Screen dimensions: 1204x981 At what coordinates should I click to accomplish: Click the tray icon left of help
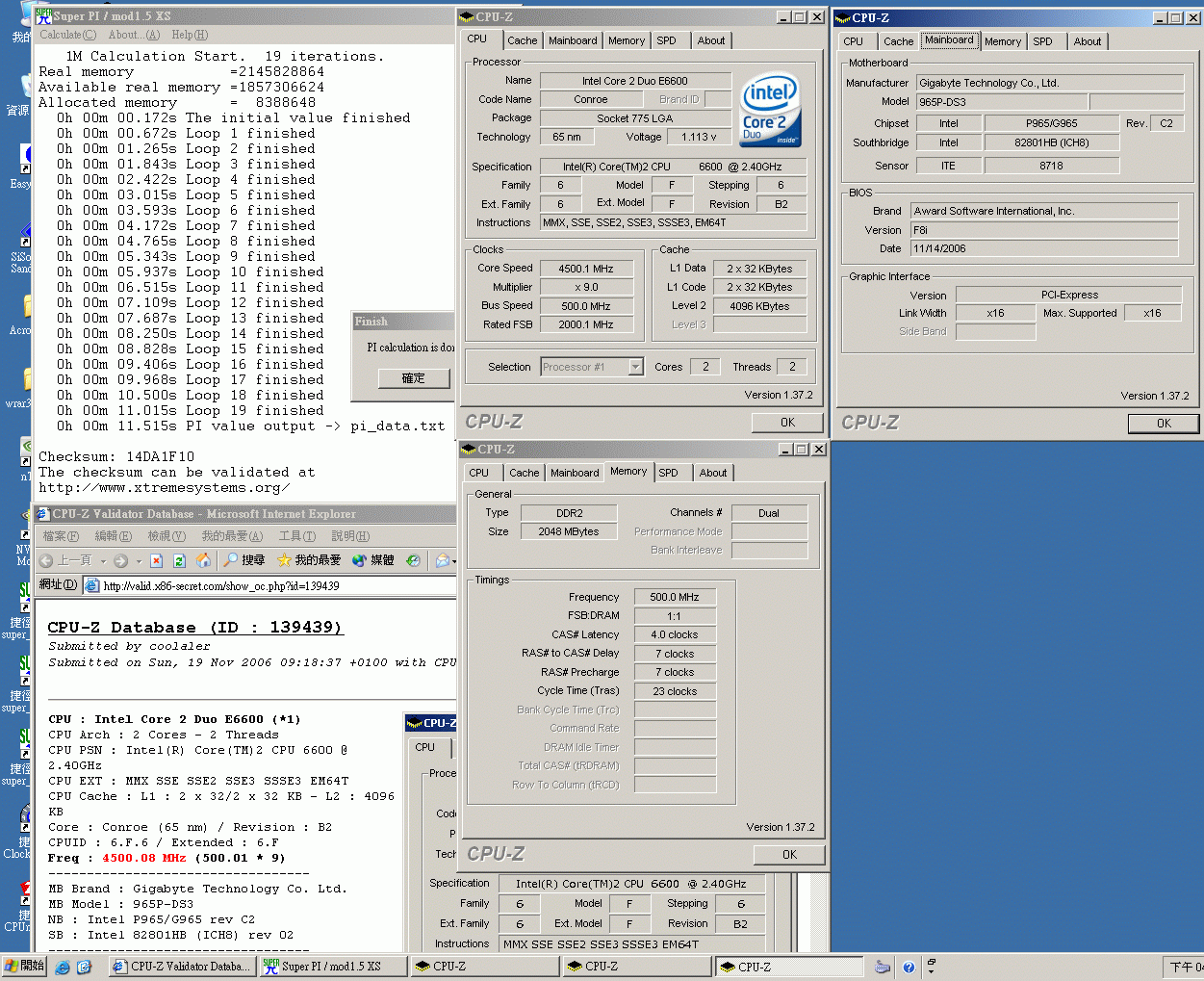[x=883, y=967]
